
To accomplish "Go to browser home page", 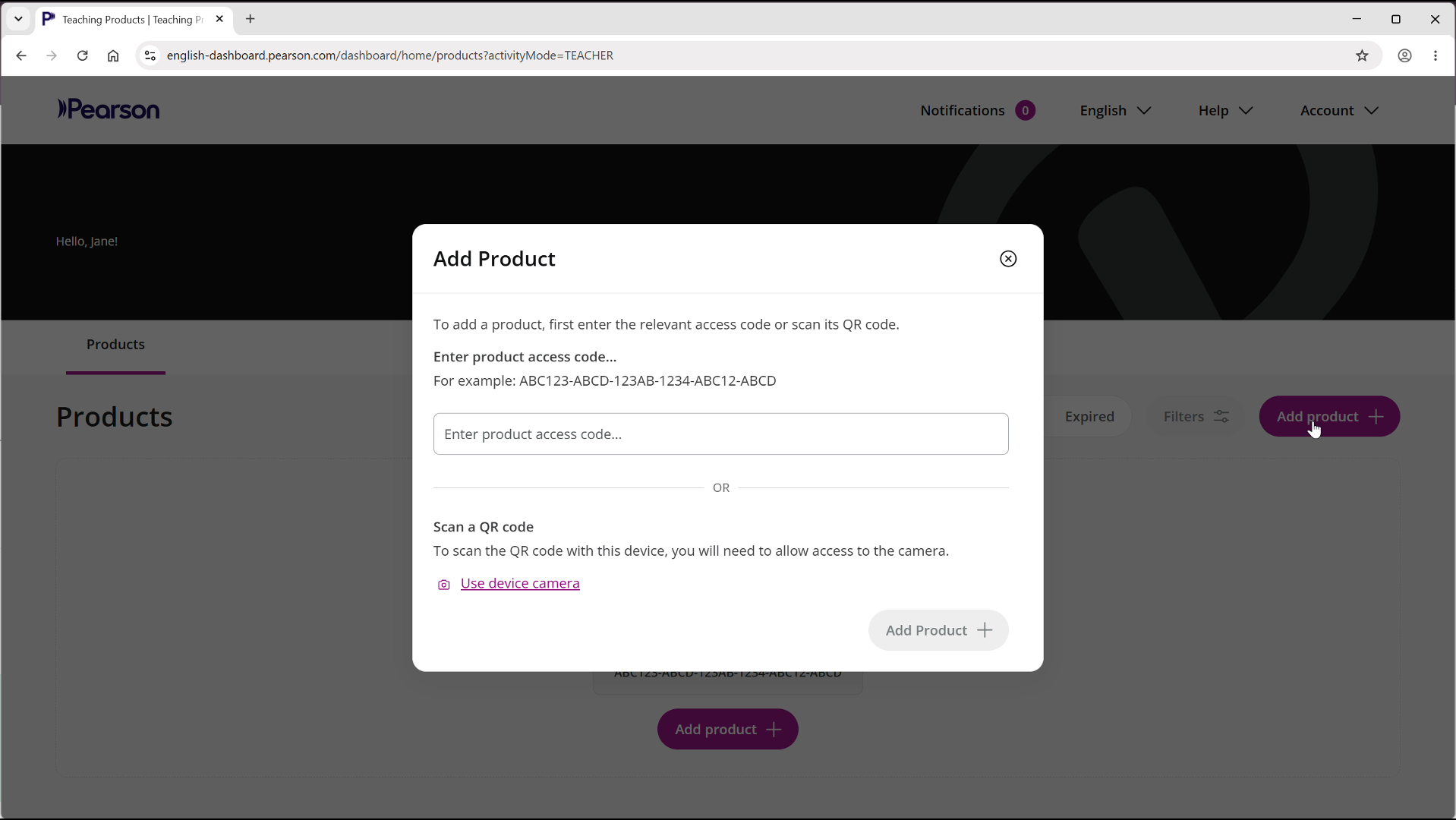I will coord(113,55).
